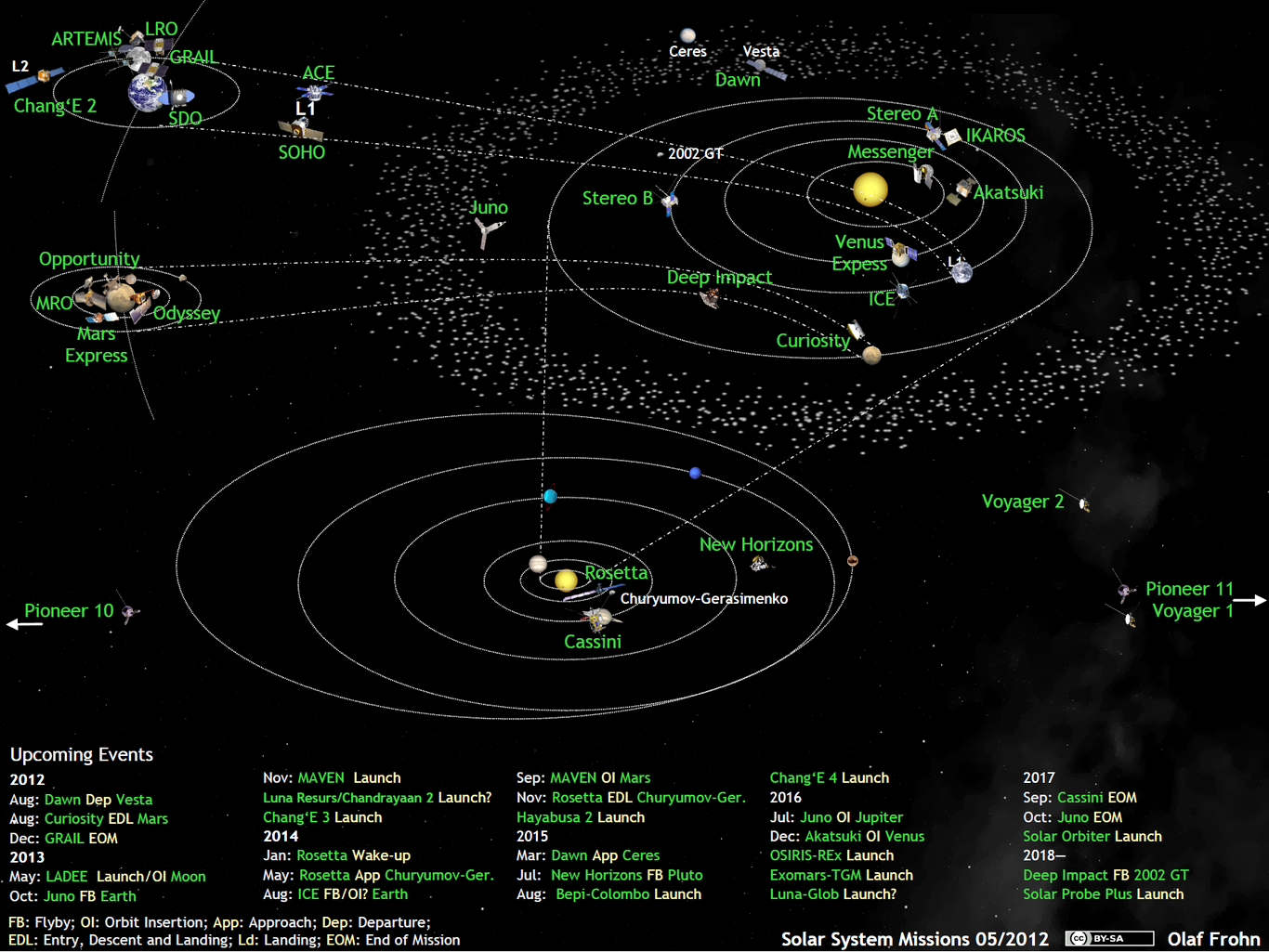Select the small Earth on inner orbit
The height and width of the screenshot is (952, 1269).
click(962, 272)
